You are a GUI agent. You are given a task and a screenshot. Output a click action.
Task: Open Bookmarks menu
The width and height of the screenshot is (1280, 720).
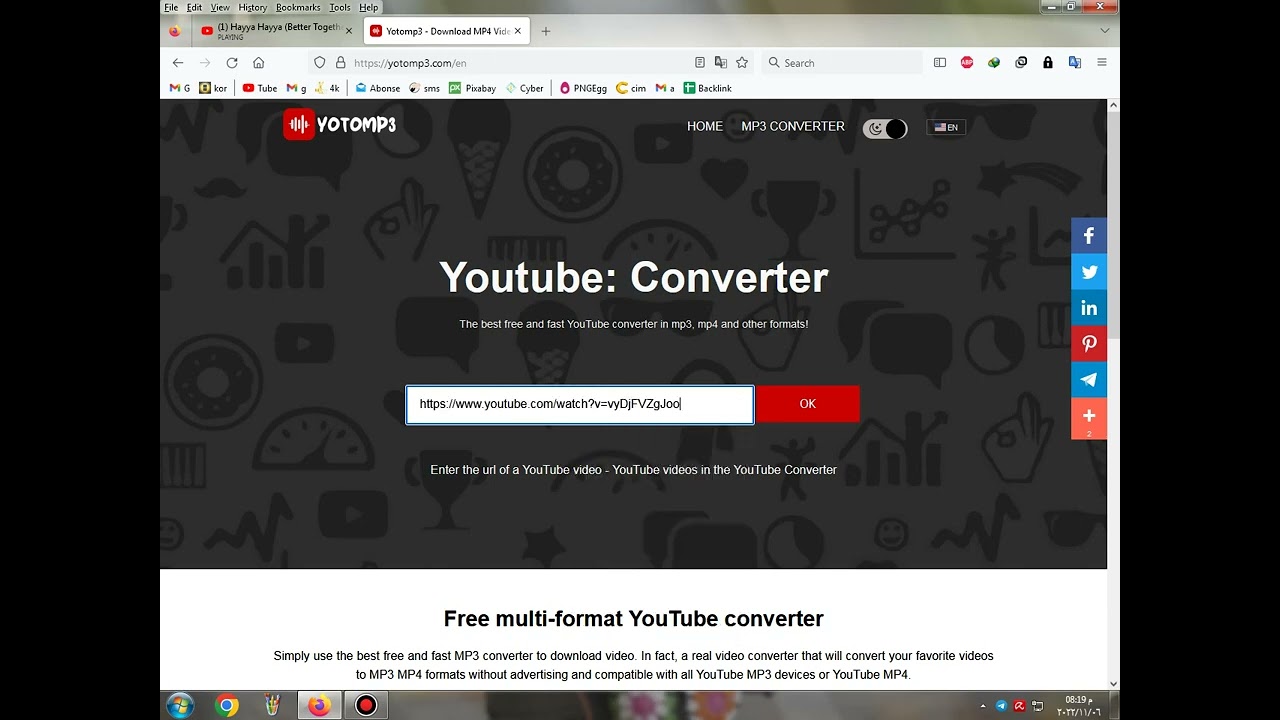point(298,7)
